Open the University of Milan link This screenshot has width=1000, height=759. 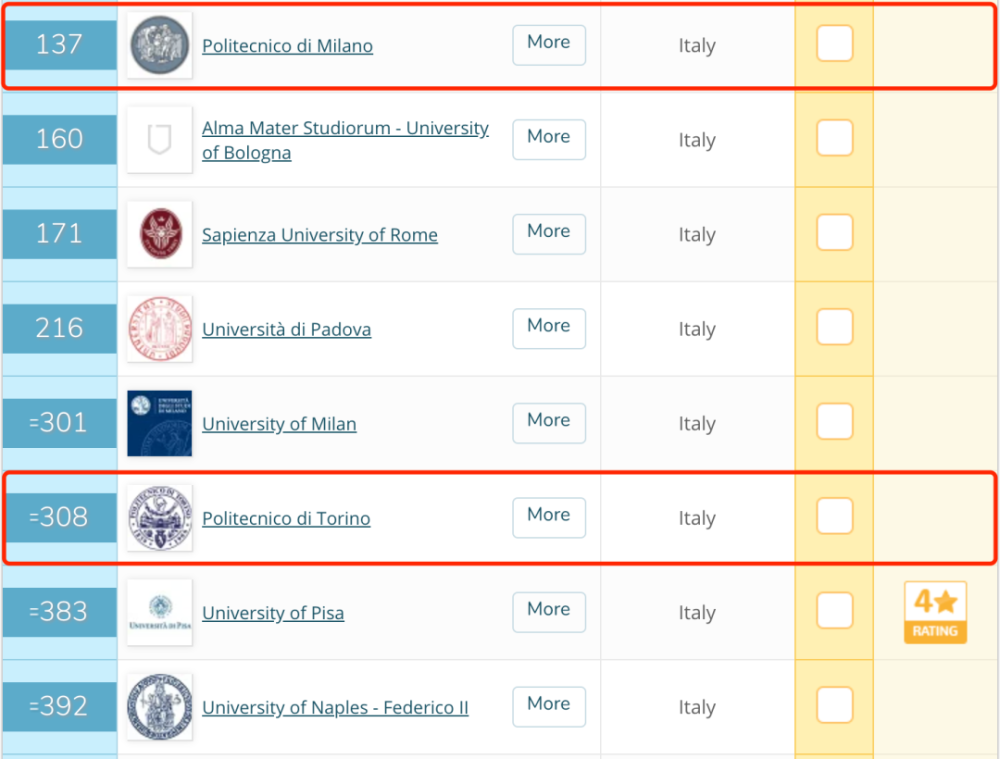279,424
